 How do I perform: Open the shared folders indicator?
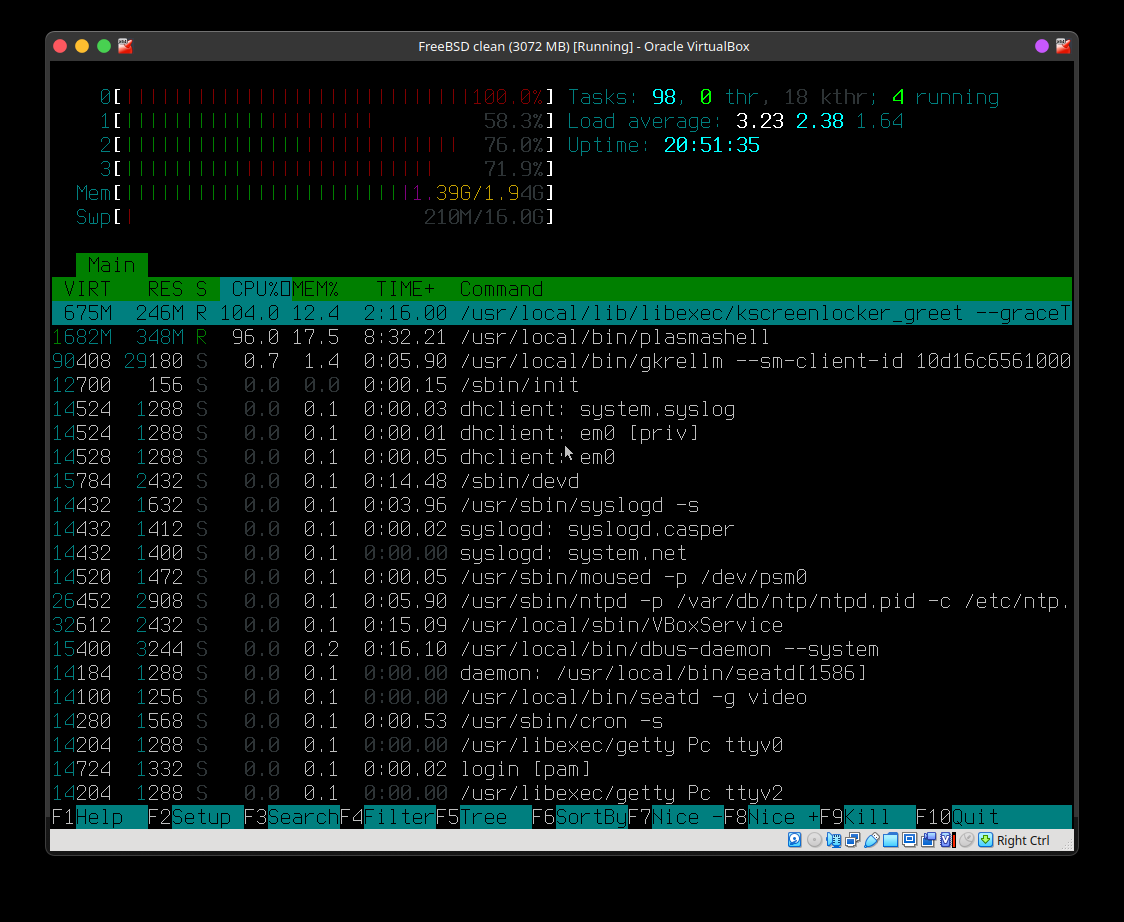(x=890, y=840)
